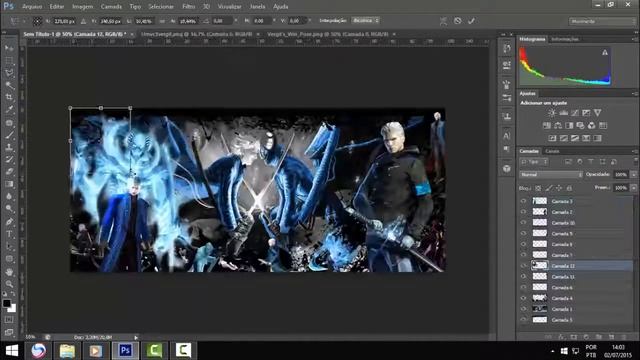Open the Janela menu

tap(257, 7)
